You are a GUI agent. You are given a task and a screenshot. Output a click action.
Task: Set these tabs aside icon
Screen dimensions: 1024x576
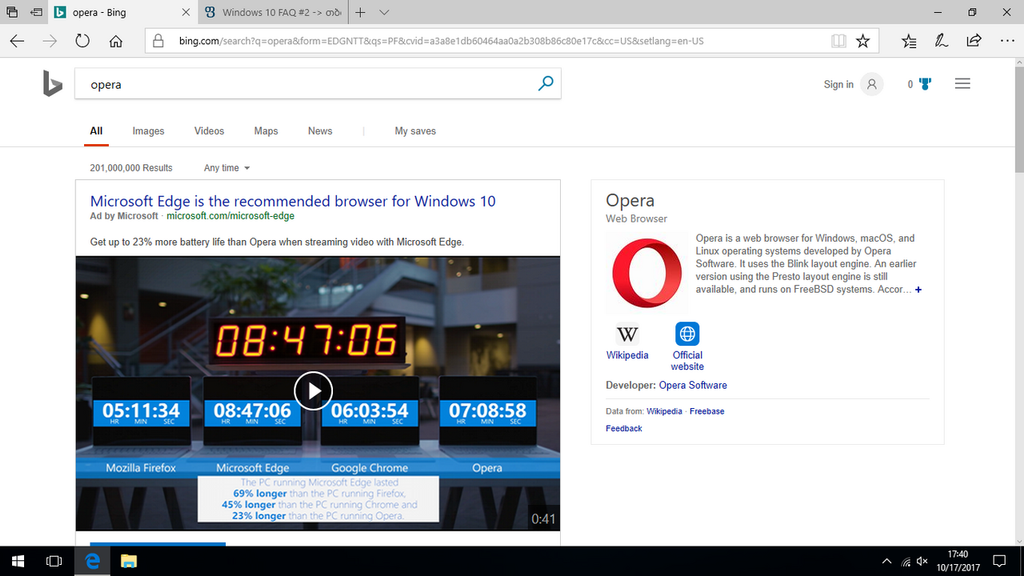37,12
